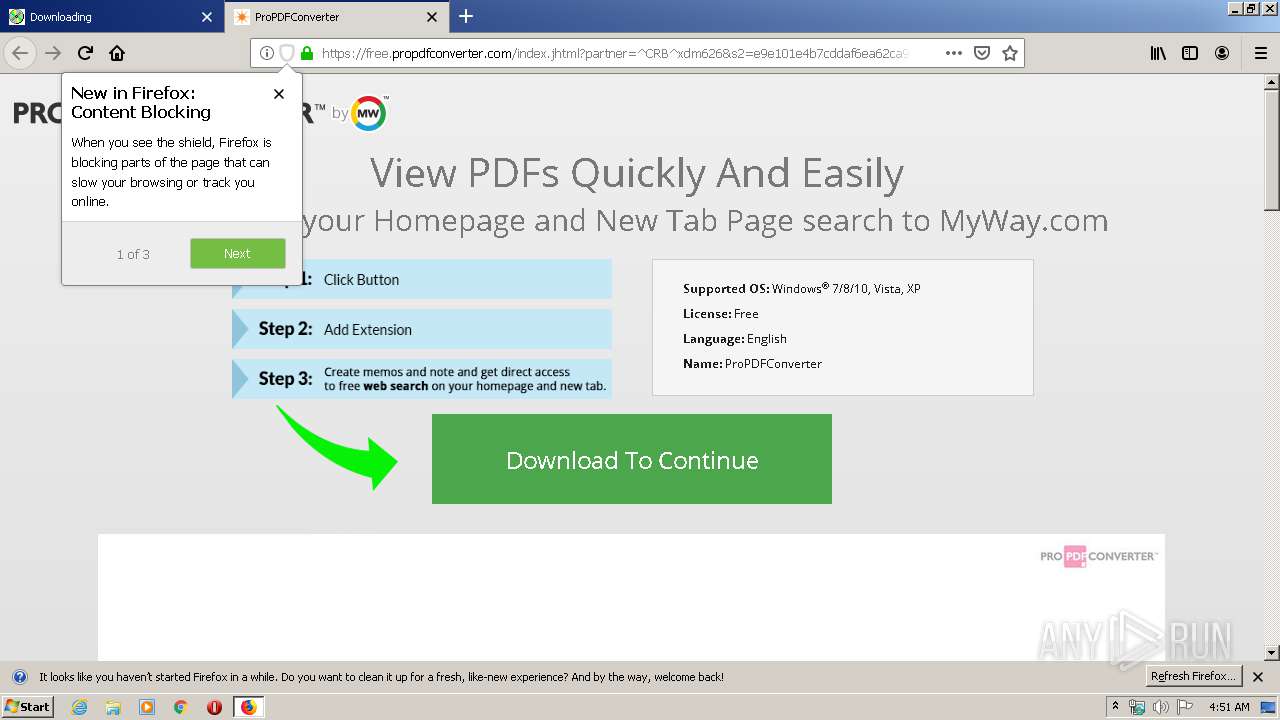The height and width of the screenshot is (720, 1280).
Task: Click the MW MyWay logo
Action: 369,113
